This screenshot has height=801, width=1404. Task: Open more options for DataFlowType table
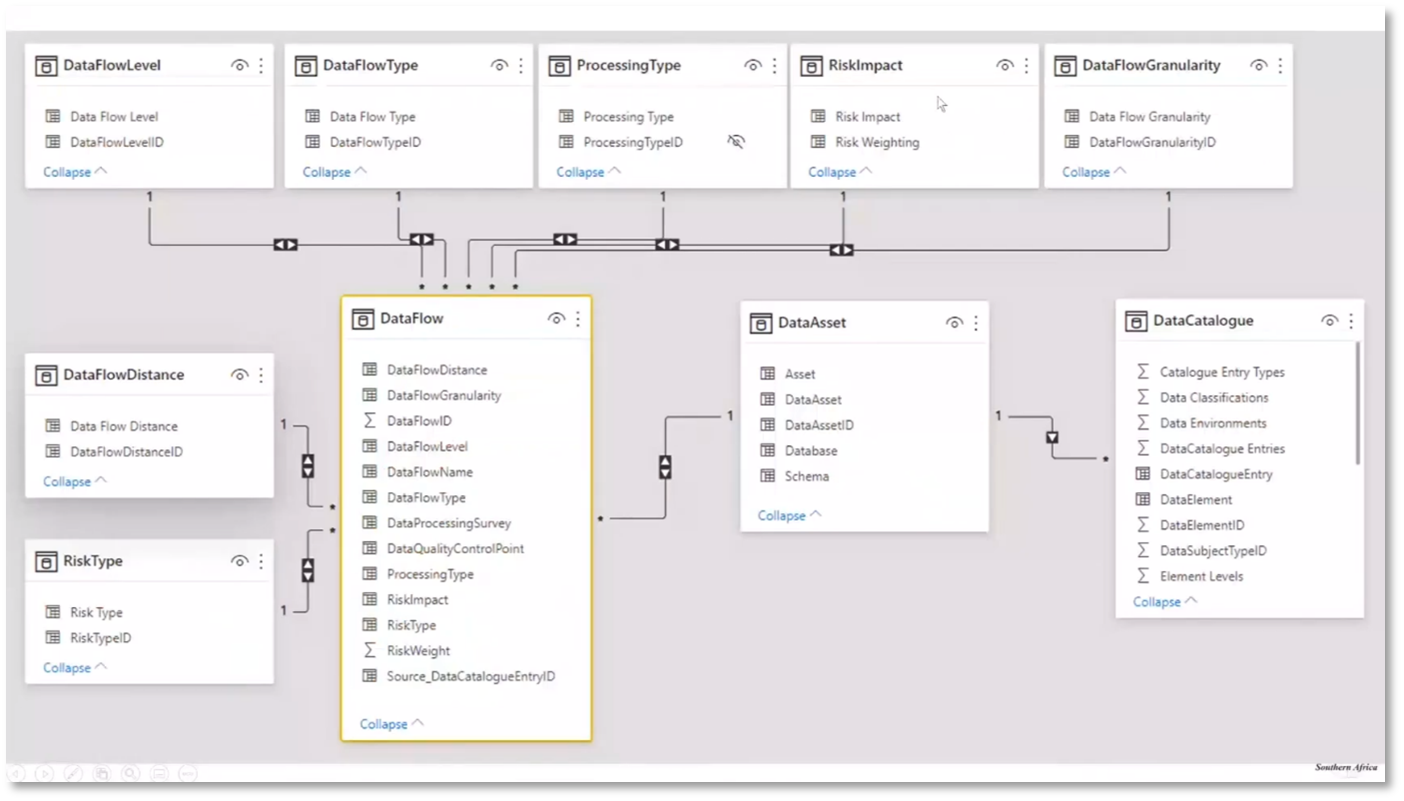[x=521, y=66]
